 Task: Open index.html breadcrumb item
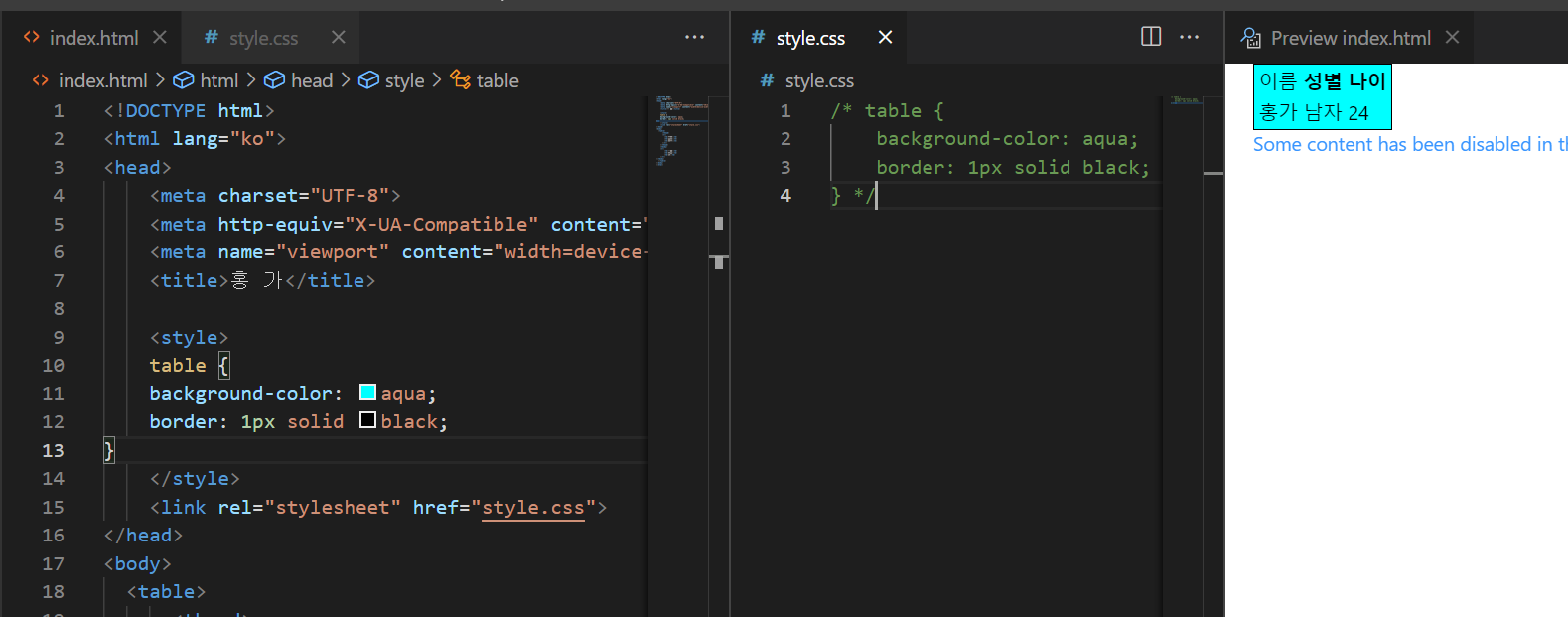[x=102, y=80]
